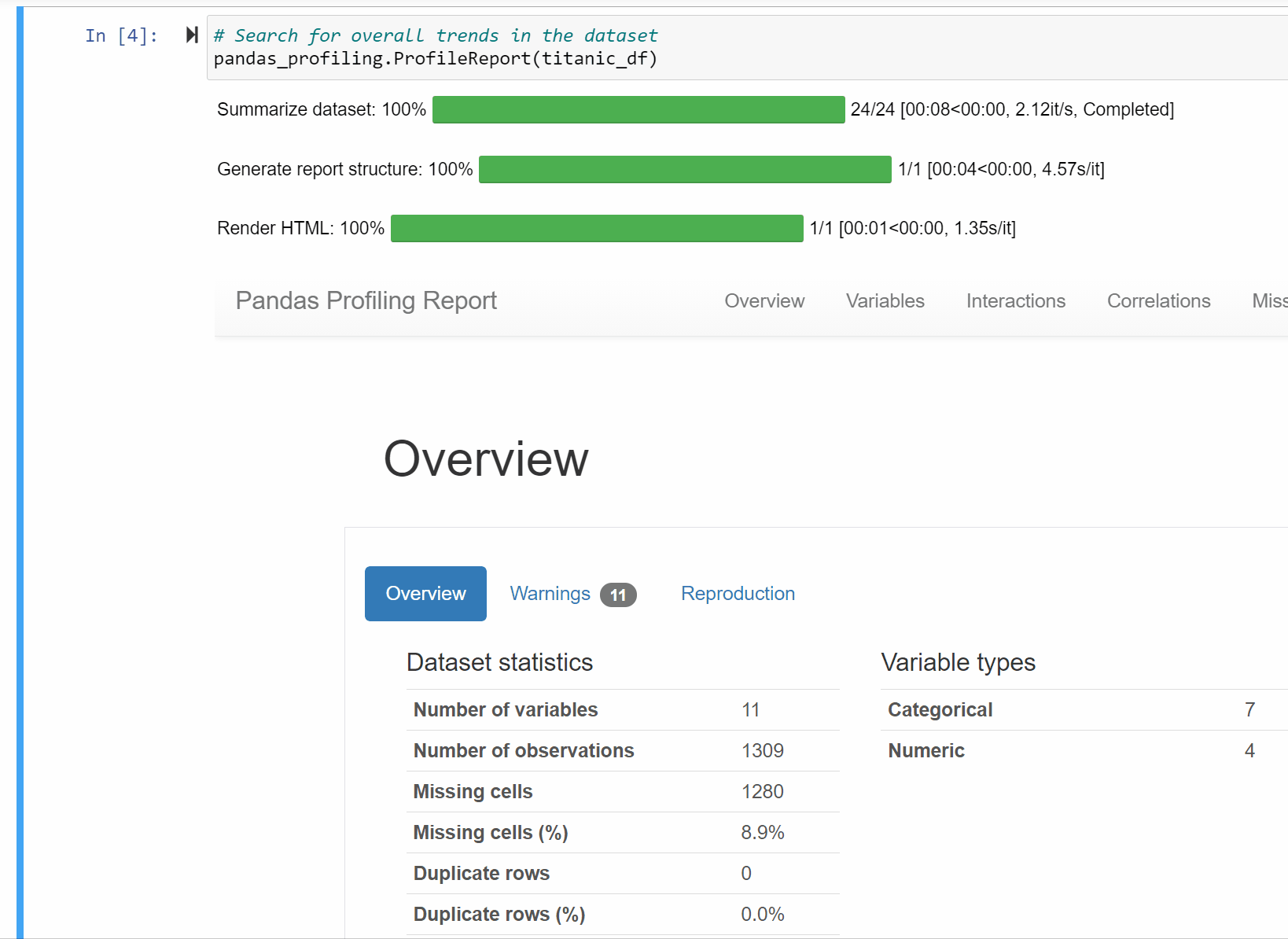Screen dimensions: 1288x939
Task: Open the Interactions section
Action: 1015,301
